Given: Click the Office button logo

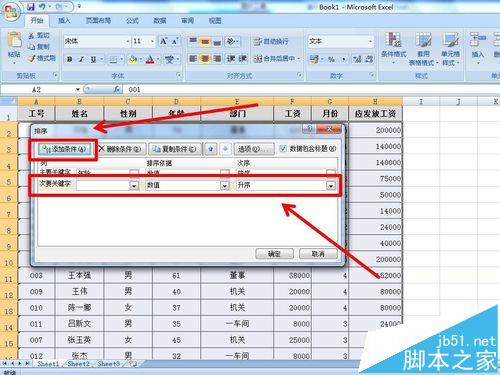Looking at the screenshot, I should click(x=11, y=11).
